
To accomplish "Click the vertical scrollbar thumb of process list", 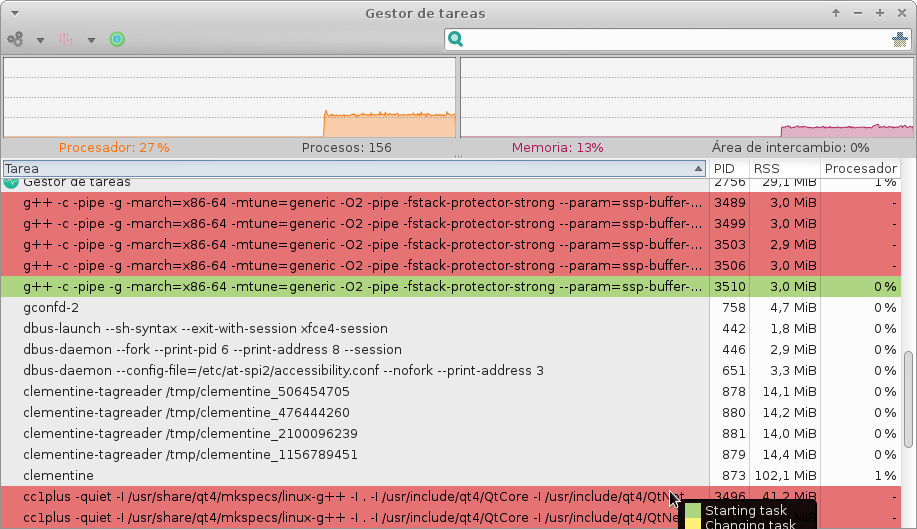I will 908,399.
